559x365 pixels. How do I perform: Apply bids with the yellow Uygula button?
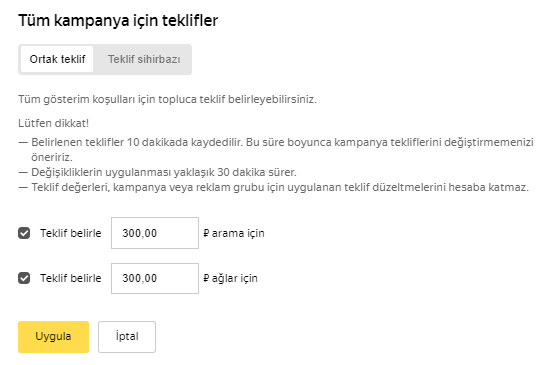click(53, 337)
